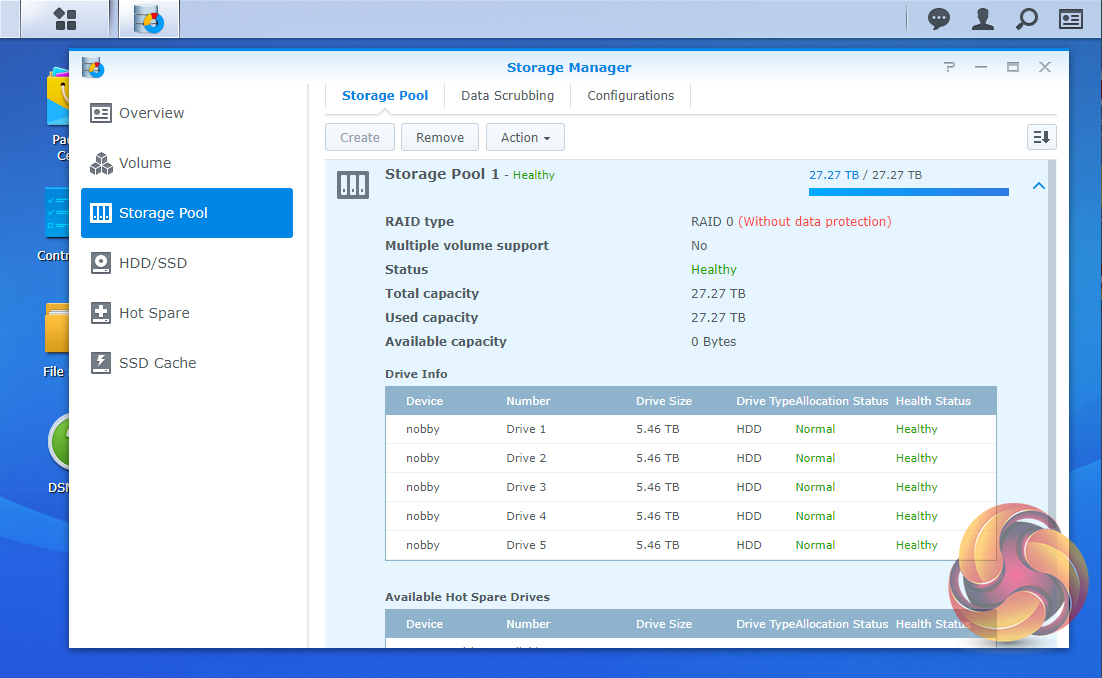Viewport: 1102px width, 678px height.
Task: Click the Remove button
Action: [x=440, y=137]
